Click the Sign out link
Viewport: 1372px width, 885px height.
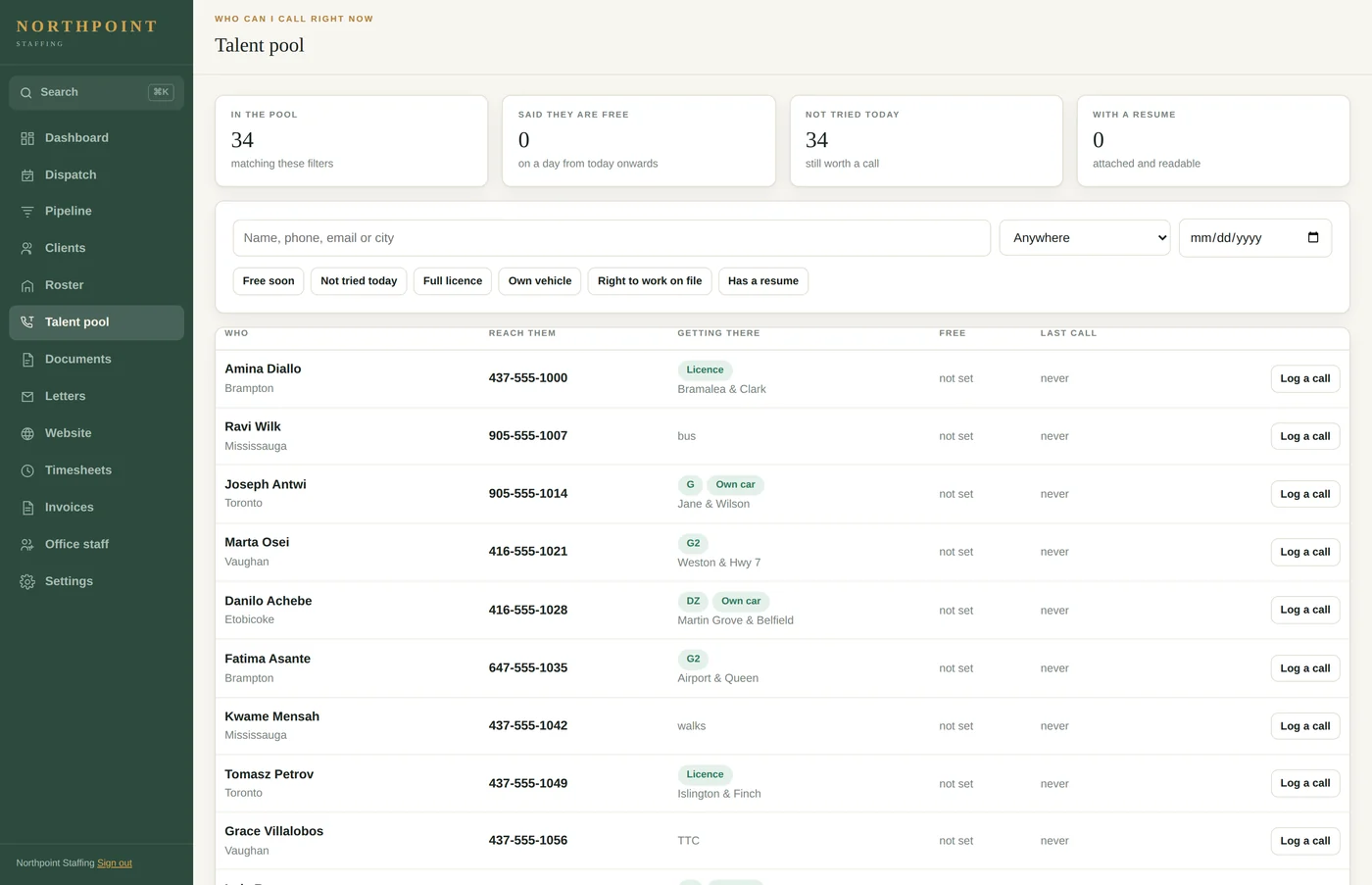[x=115, y=863]
